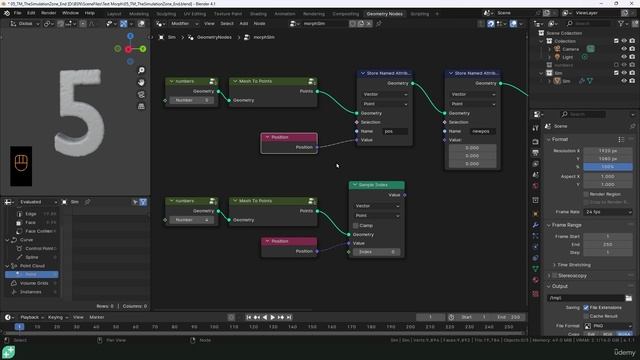Collapse the Sample Index node using its header arrow

click(x=355, y=185)
